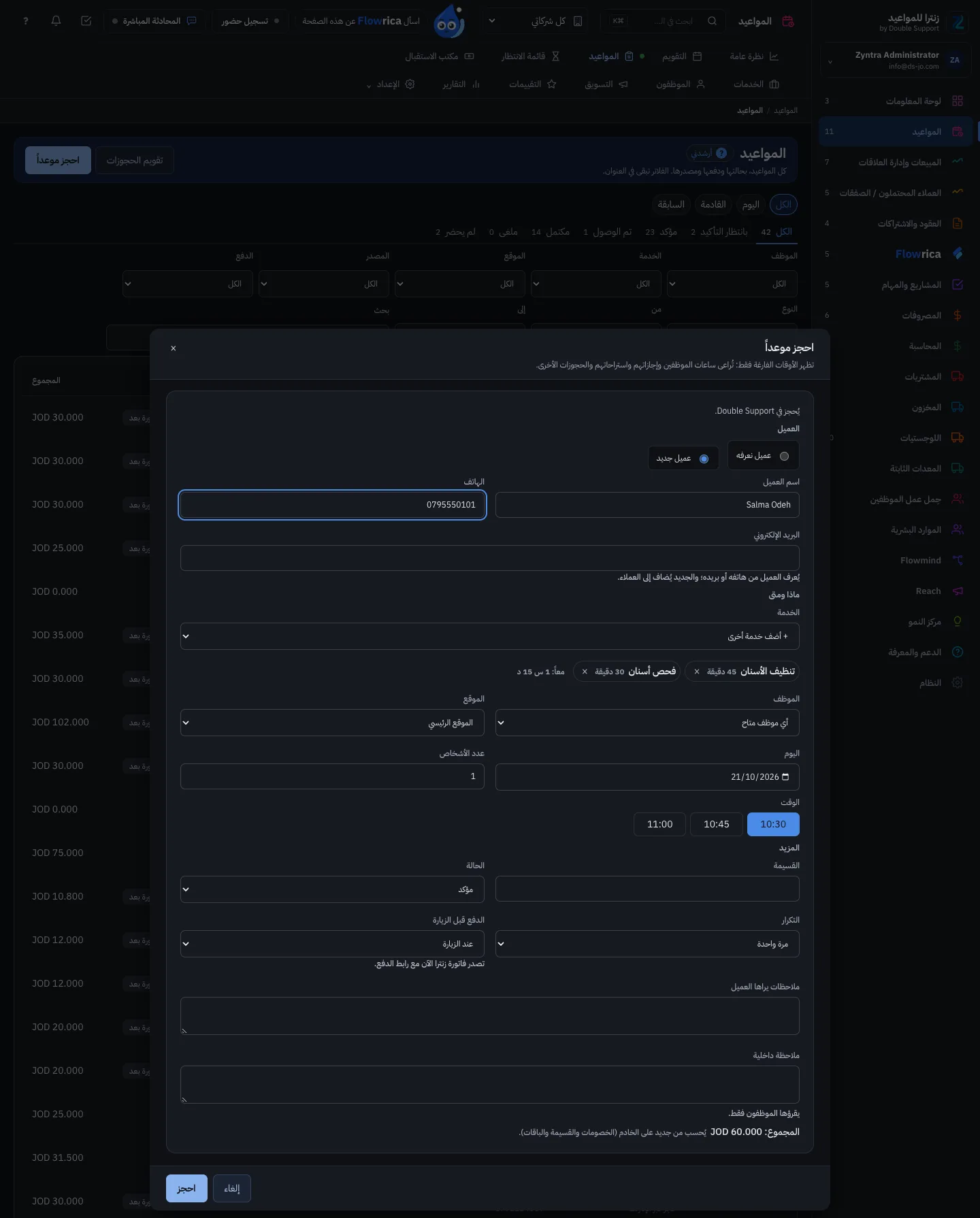Click the search magnifier icon

coord(712,21)
